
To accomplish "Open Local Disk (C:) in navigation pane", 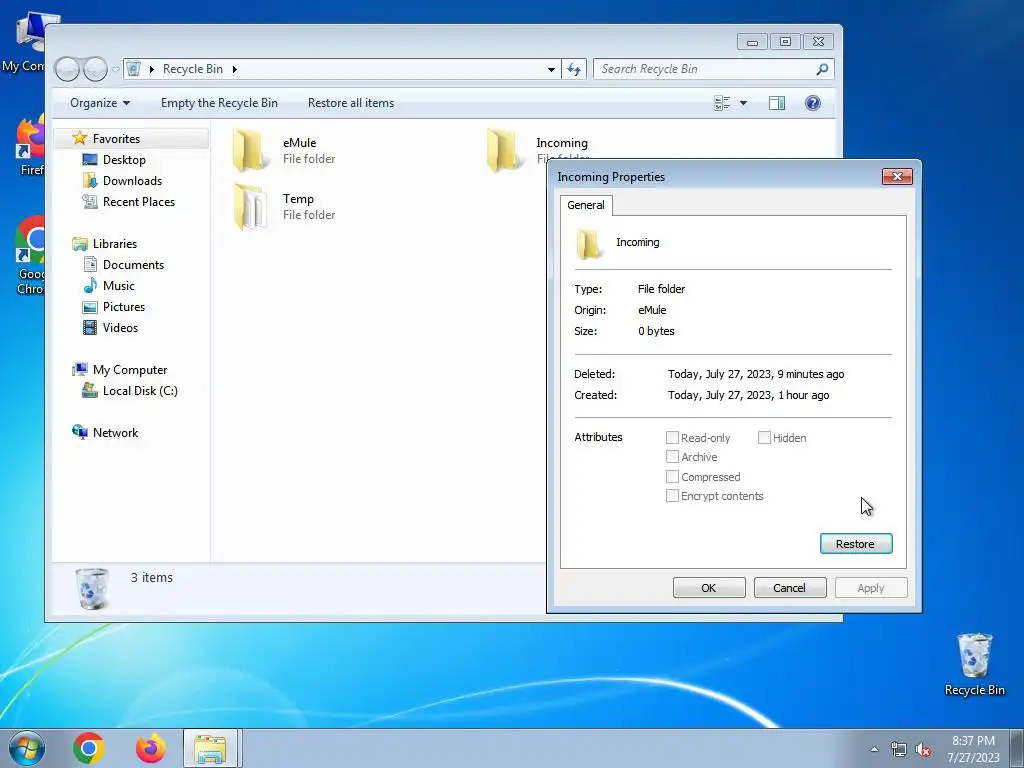I will pos(129,391).
